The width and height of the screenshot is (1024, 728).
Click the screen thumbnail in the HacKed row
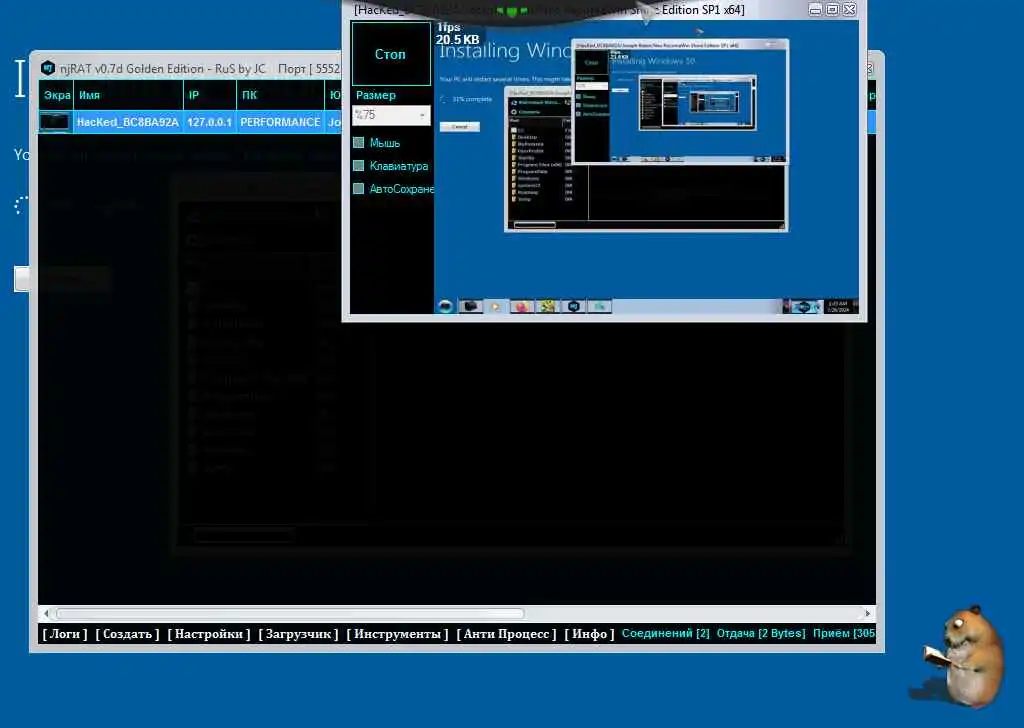click(x=55, y=122)
